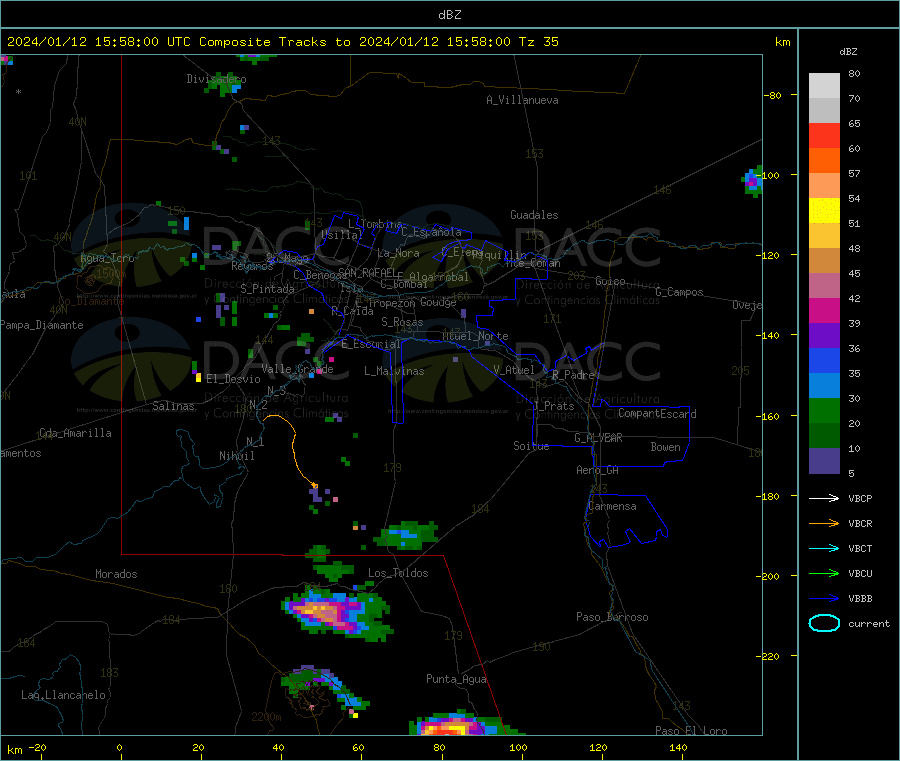Click the 'Guadales' map label
900x761 pixels.
tap(534, 215)
